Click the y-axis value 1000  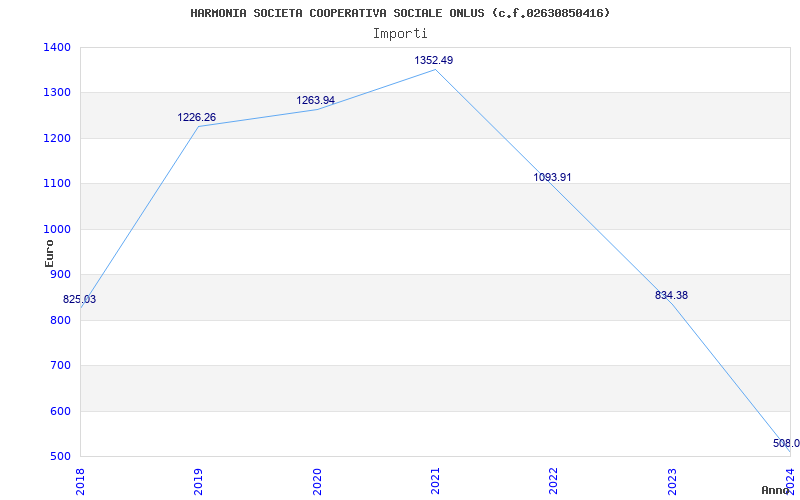tap(58, 230)
